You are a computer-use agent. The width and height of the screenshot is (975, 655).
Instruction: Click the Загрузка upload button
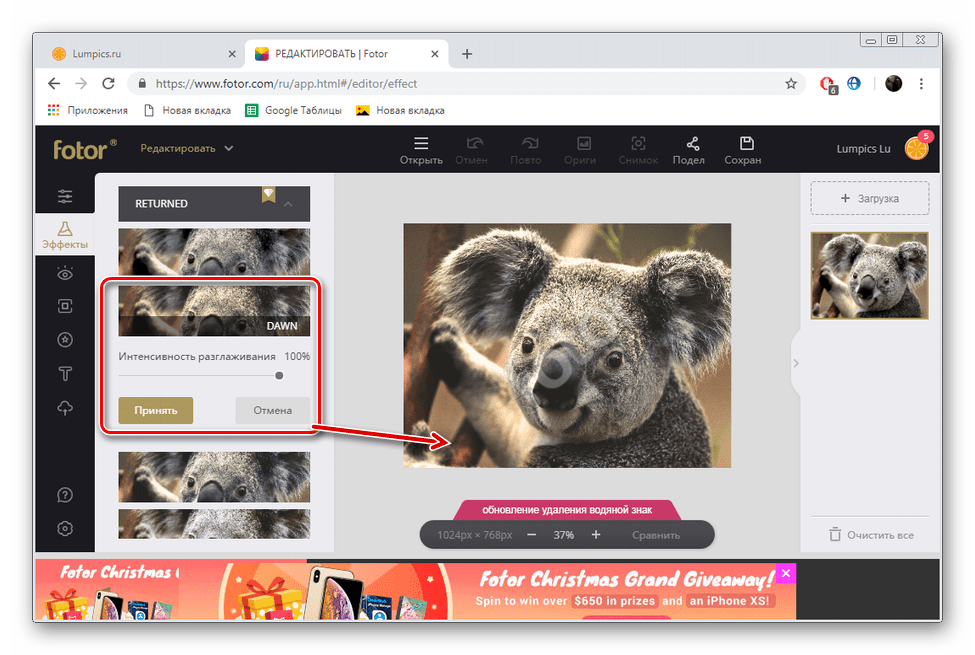pos(869,198)
